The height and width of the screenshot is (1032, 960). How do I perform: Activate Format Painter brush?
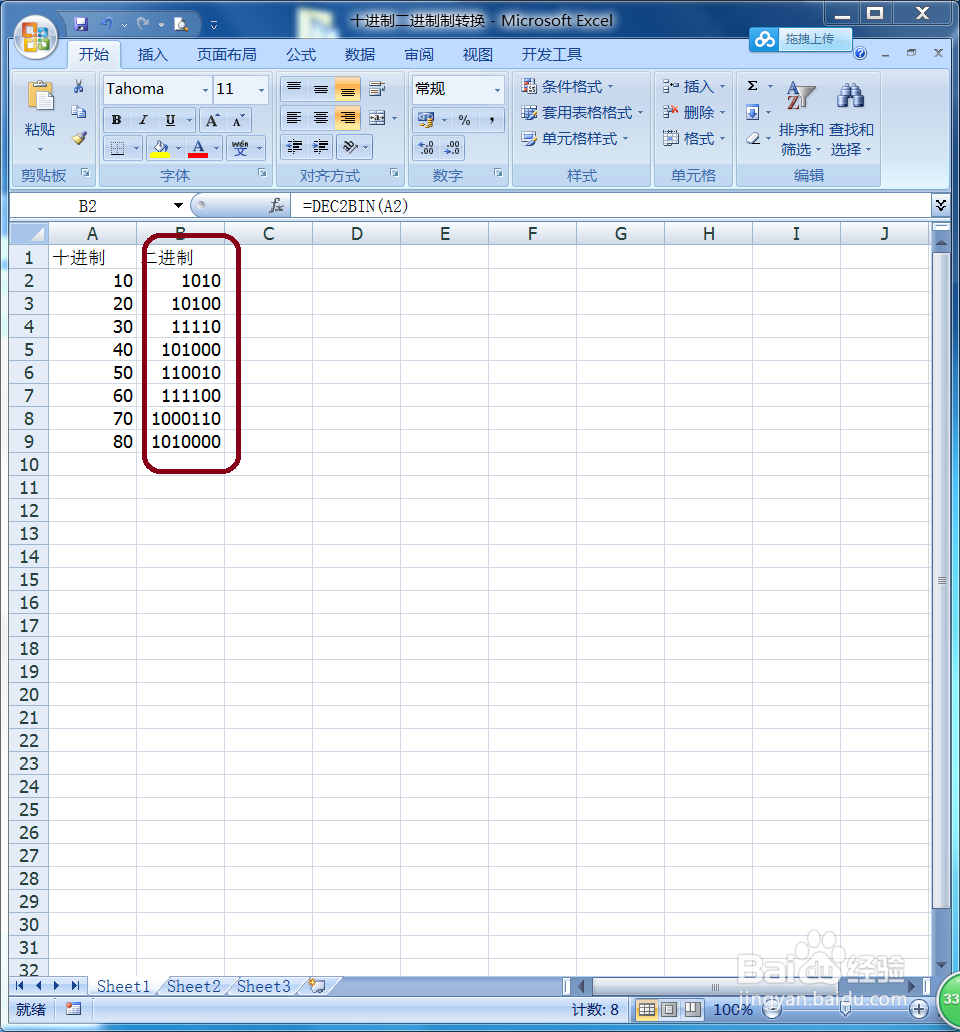[79, 138]
